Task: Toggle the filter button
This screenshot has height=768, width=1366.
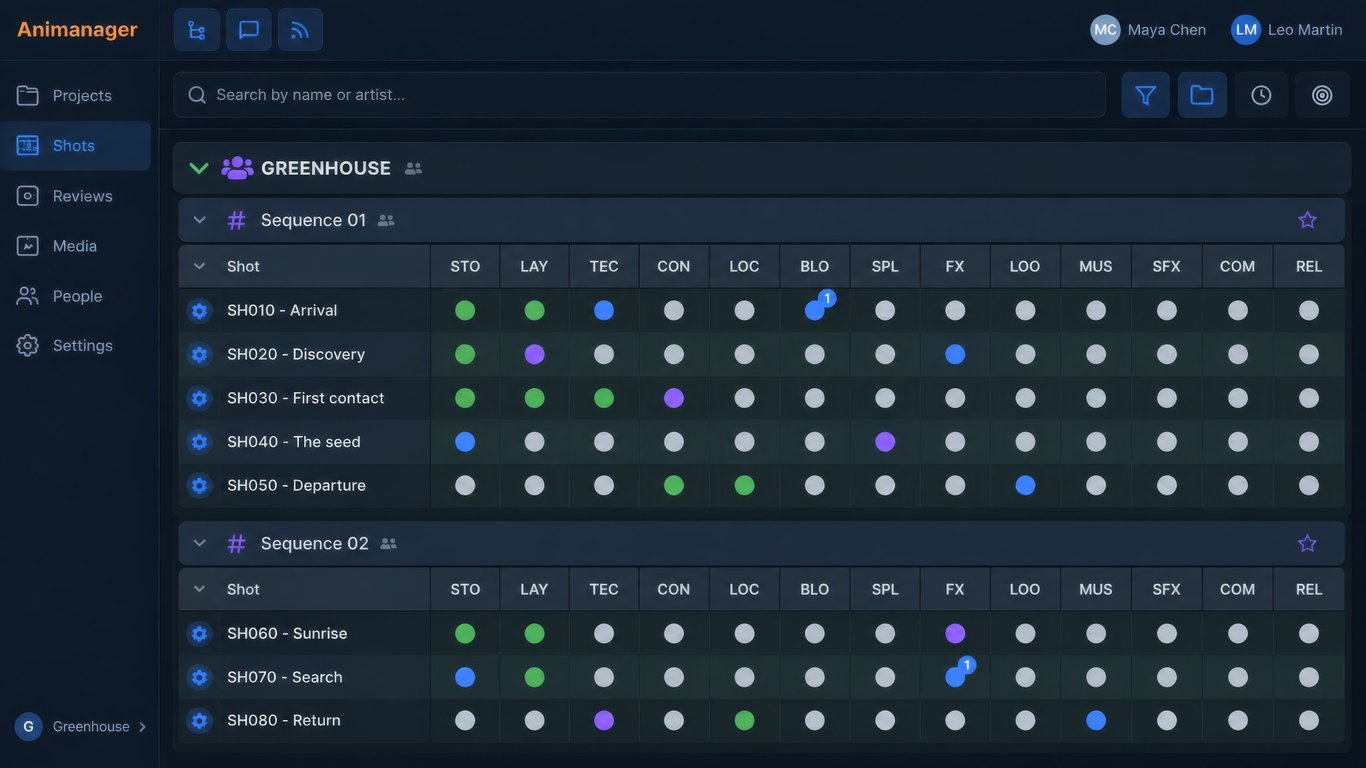Action: (x=1146, y=95)
